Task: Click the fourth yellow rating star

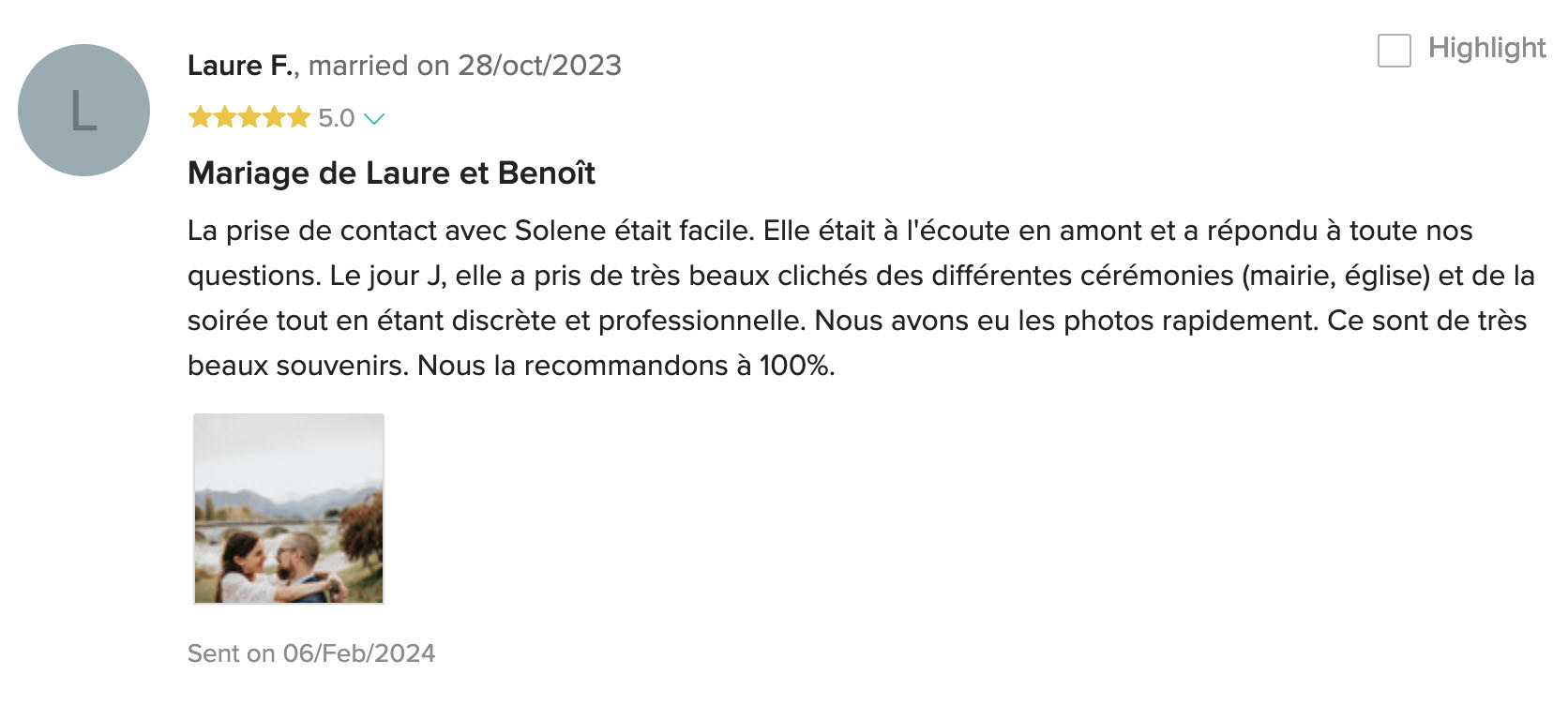Action: tap(273, 118)
